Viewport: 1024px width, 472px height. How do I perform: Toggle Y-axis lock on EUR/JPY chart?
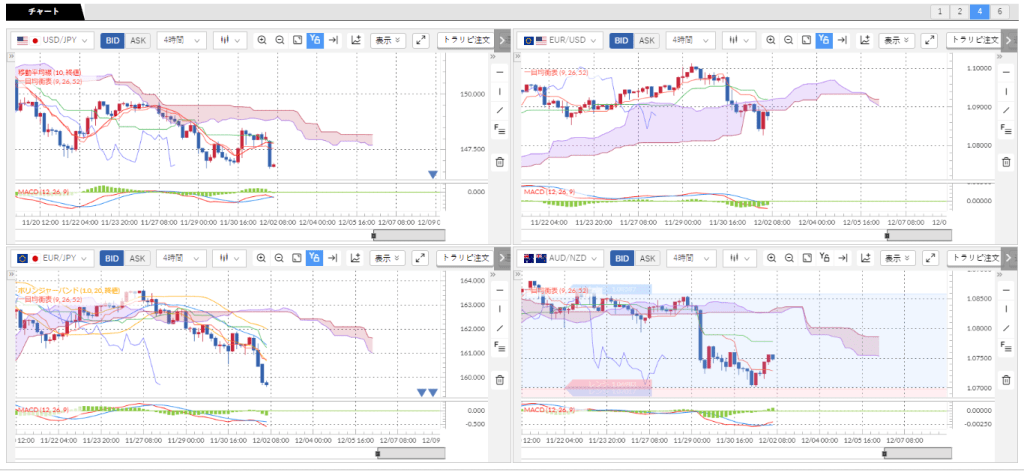[x=314, y=258]
